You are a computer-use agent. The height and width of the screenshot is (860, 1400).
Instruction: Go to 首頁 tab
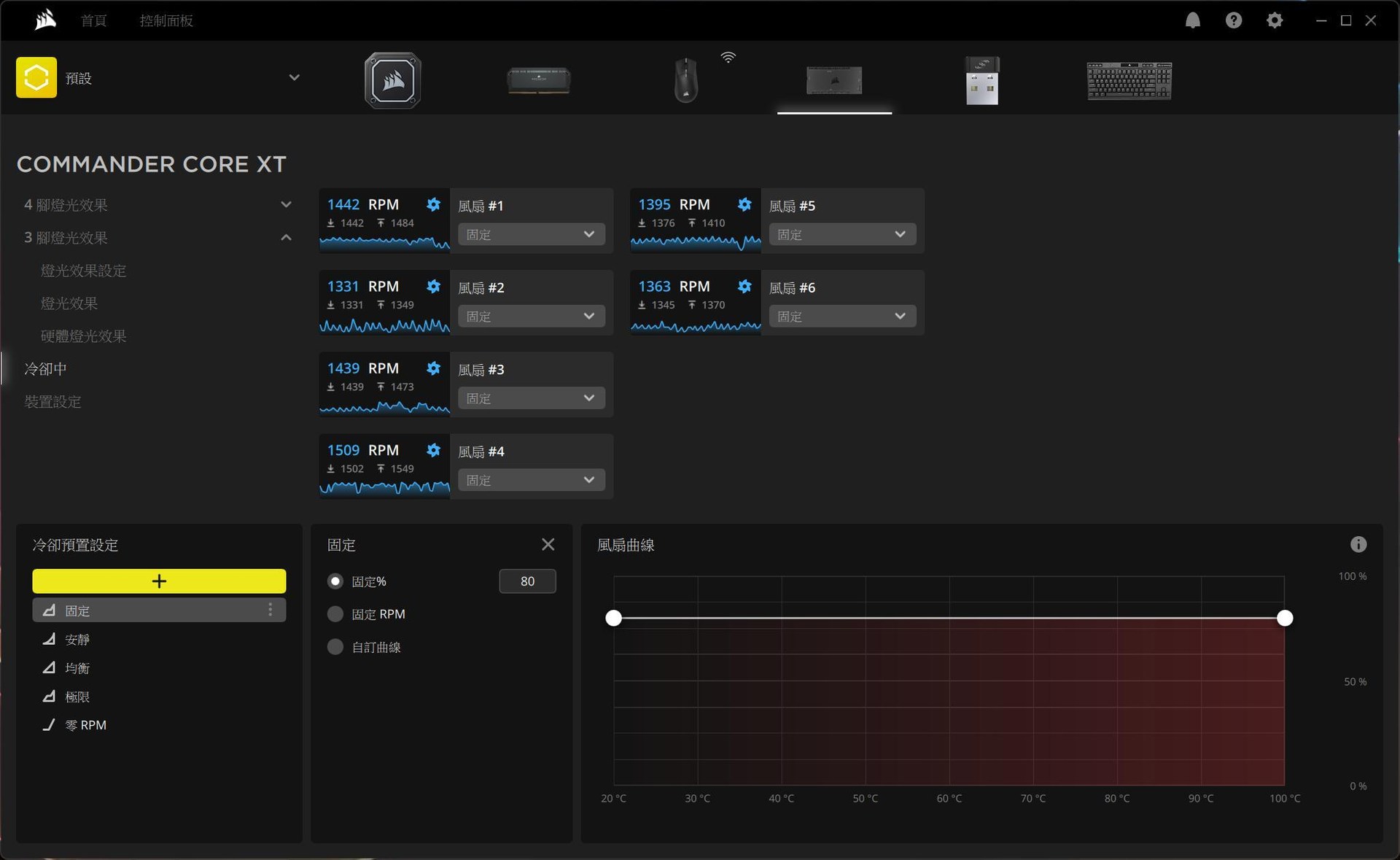tap(93, 21)
